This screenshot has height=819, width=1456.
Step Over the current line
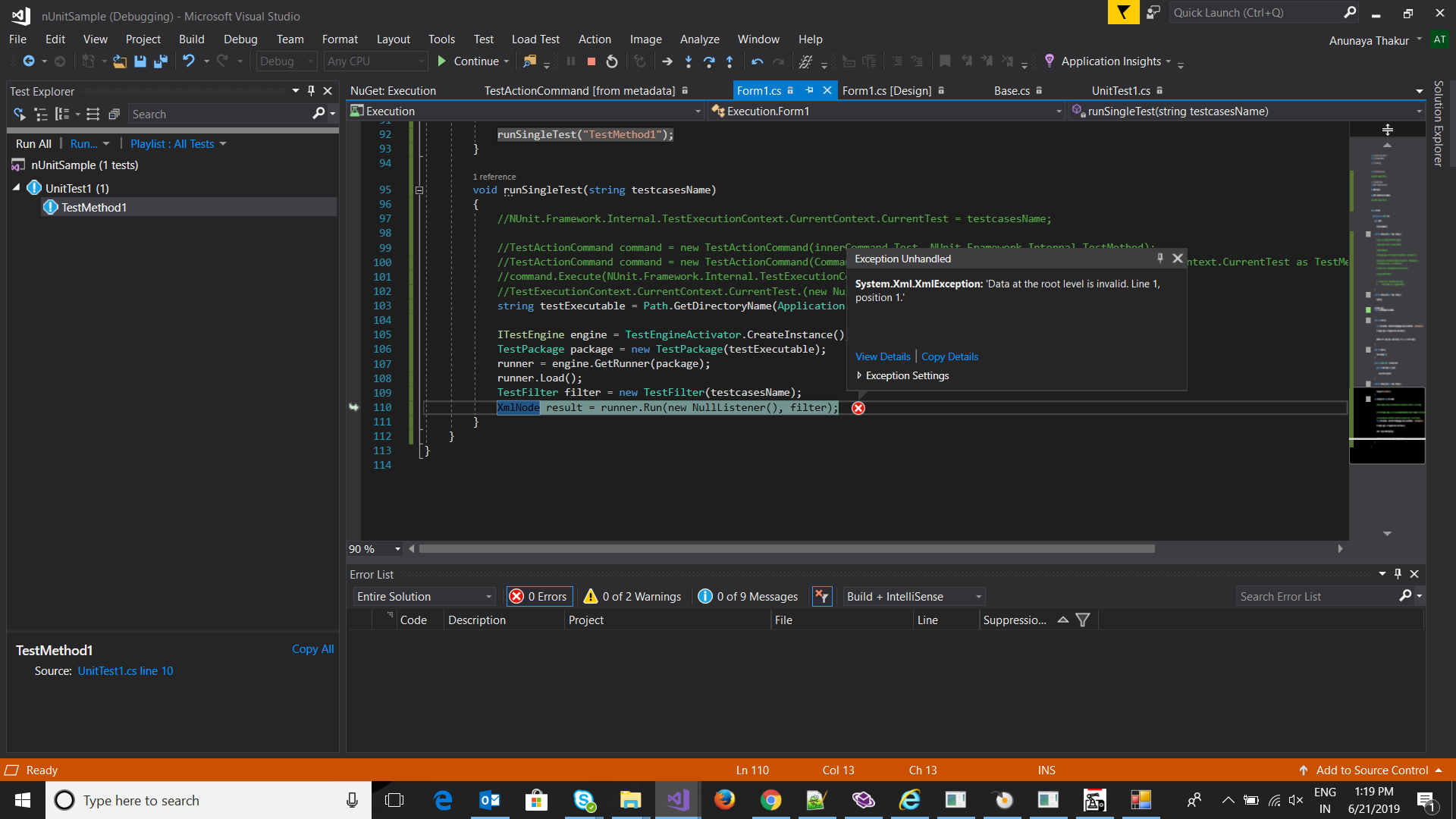click(710, 61)
